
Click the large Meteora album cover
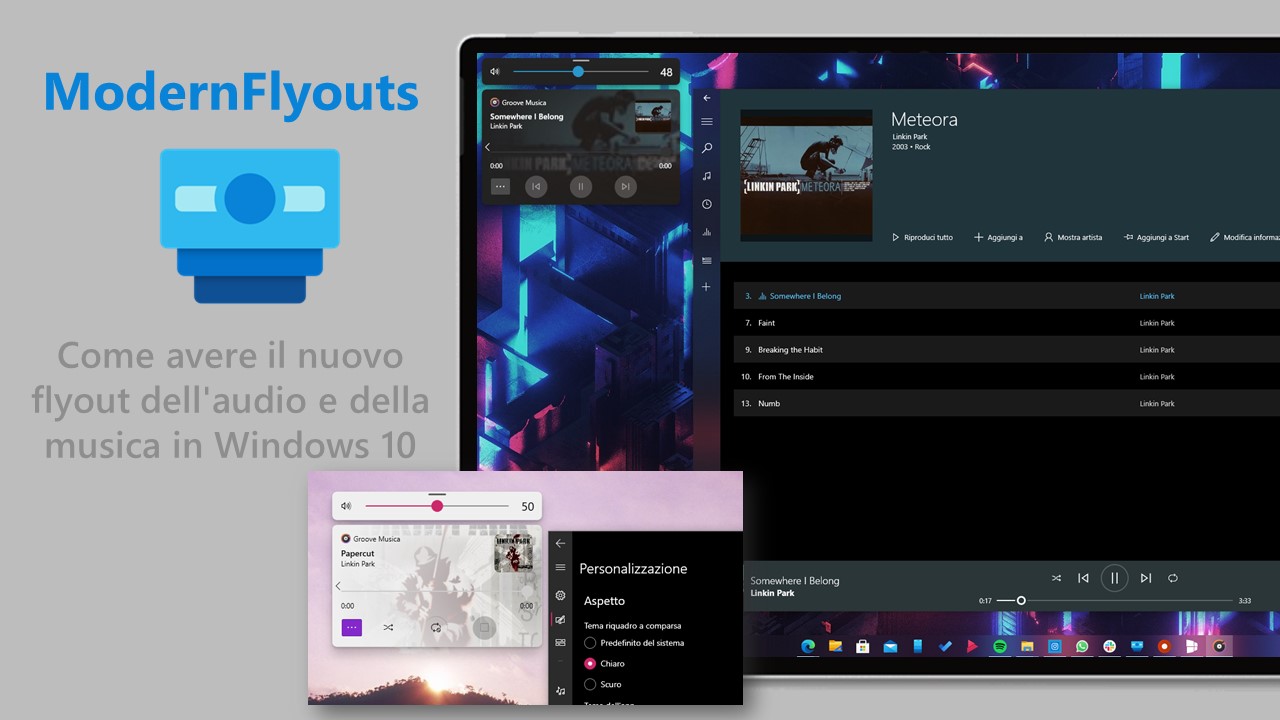click(806, 175)
